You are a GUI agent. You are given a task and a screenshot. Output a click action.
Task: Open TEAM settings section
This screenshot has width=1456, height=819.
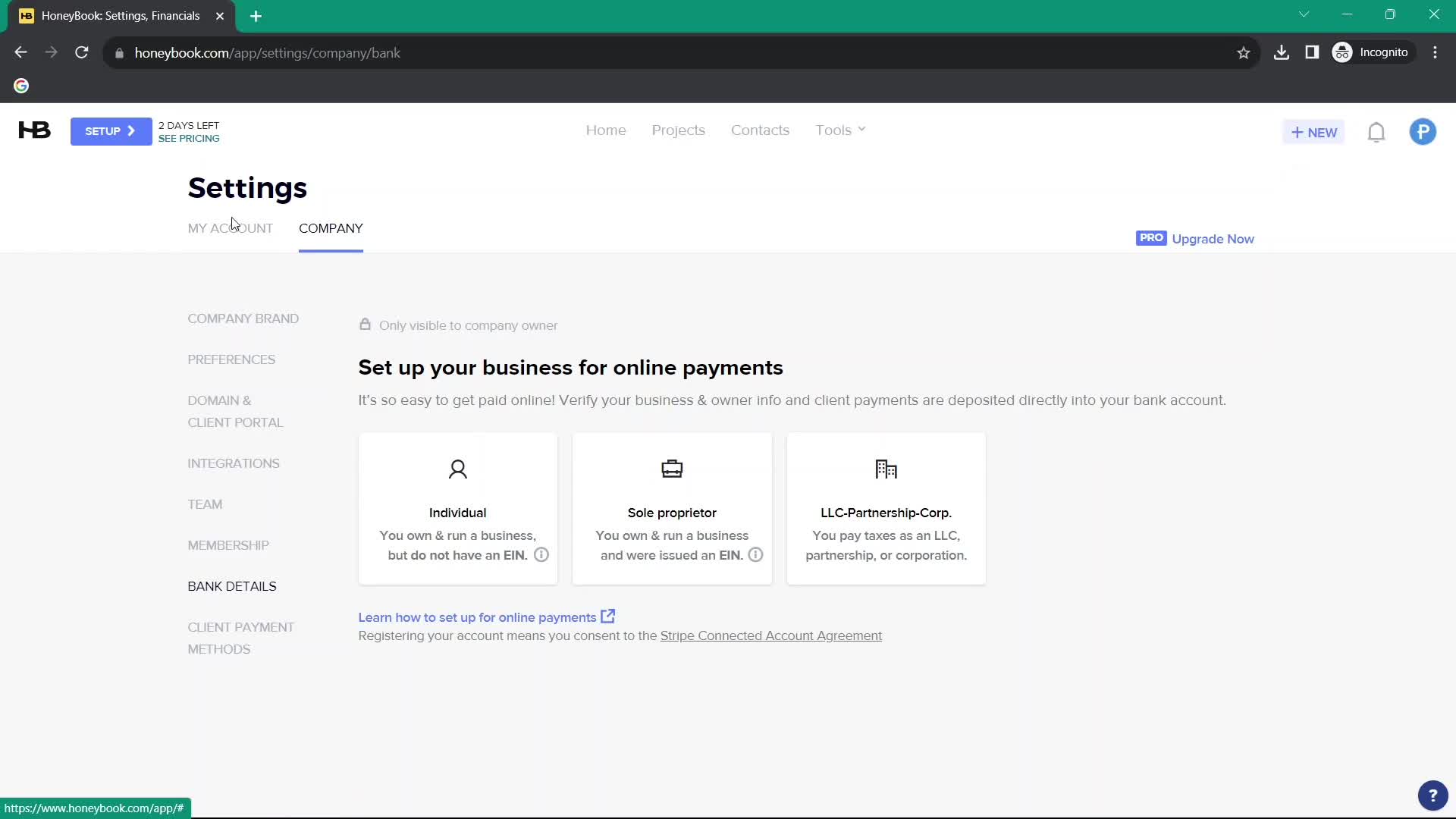point(205,504)
